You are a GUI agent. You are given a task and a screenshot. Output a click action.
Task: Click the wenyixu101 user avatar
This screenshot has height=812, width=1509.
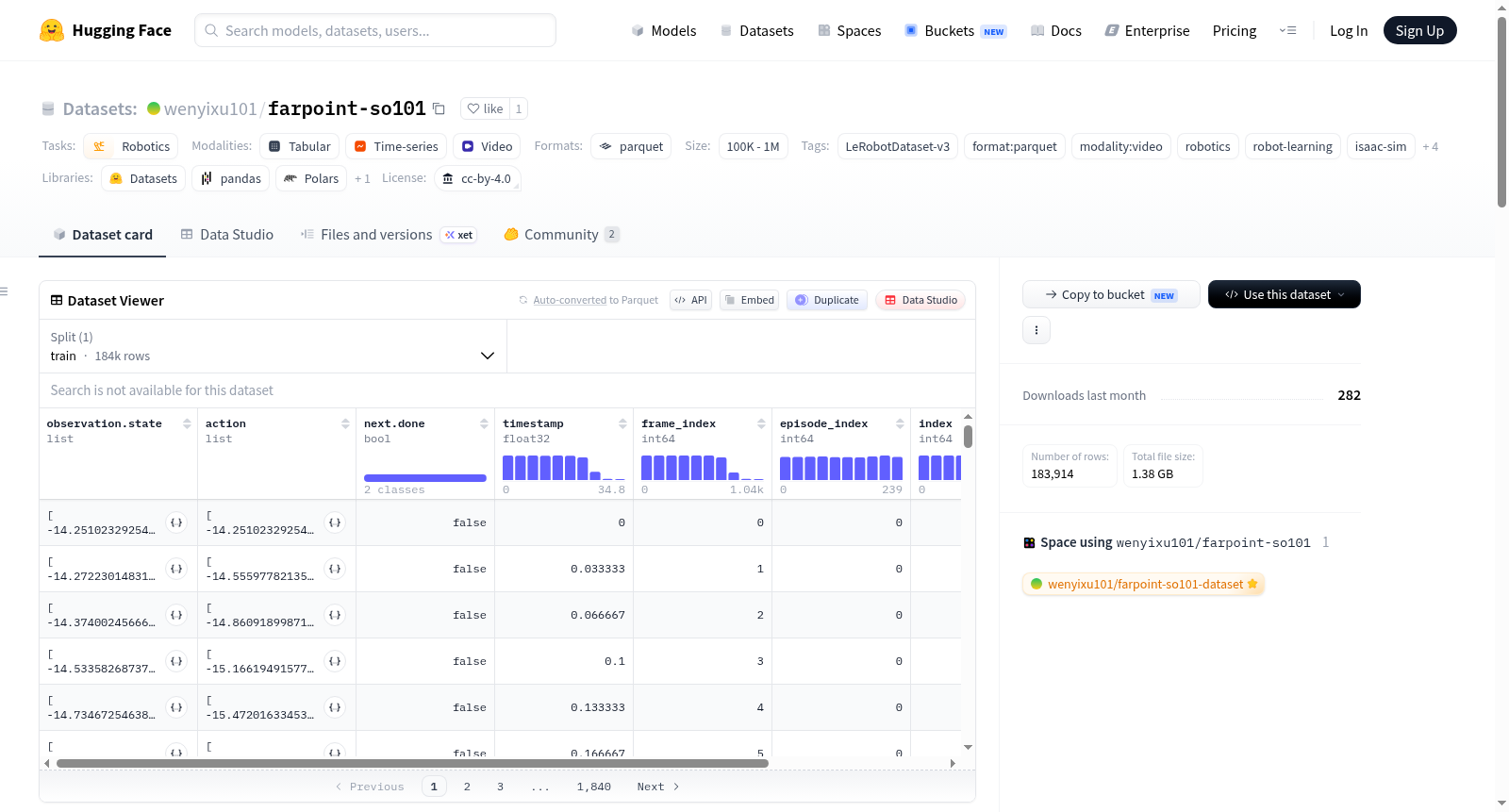[x=154, y=108]
